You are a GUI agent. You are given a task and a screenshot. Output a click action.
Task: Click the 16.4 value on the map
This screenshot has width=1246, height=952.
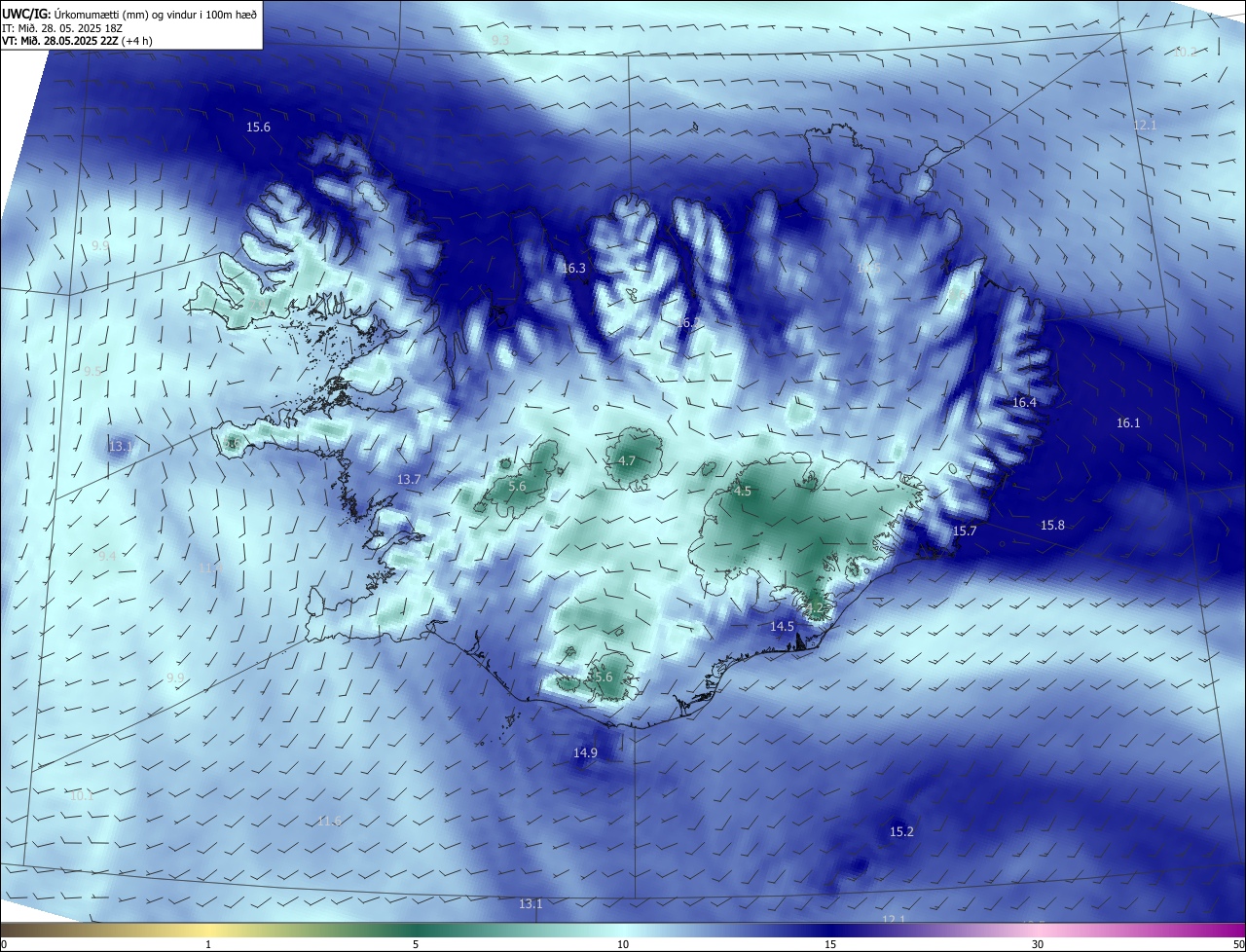point(1024,402)
